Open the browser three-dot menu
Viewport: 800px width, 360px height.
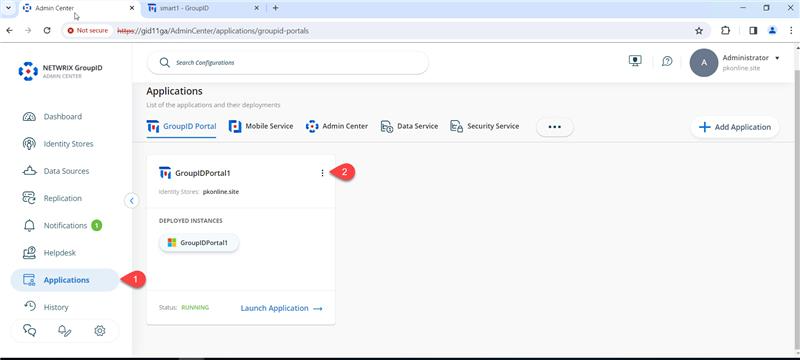click(791, 31)
